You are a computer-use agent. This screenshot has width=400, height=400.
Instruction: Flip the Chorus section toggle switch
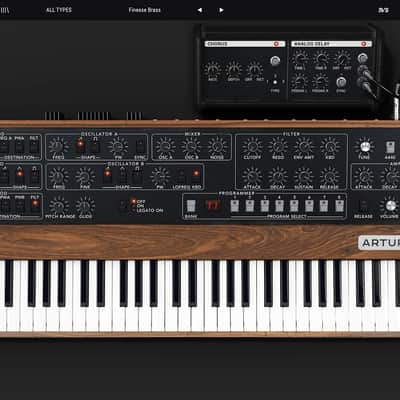click(275, 61)
